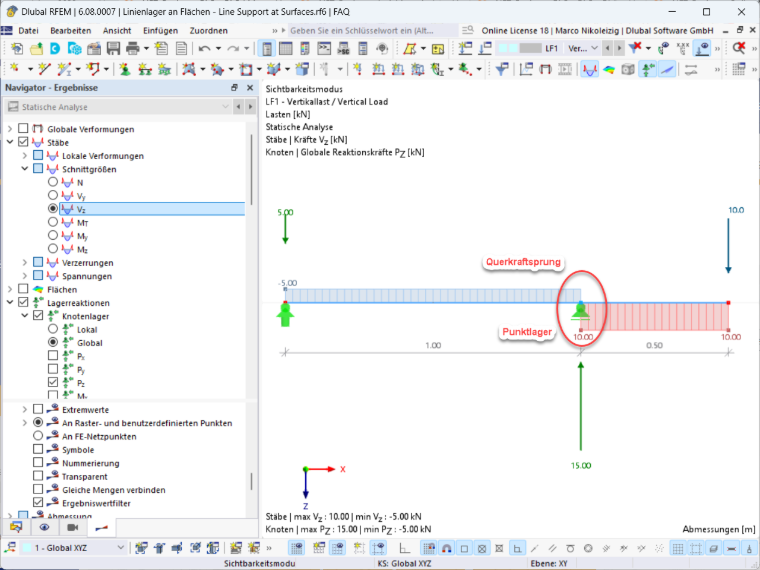Select the Lokal radio button under Knotenlager
Viewport: 760px width, 570px height.
click(x=53, y=329)
